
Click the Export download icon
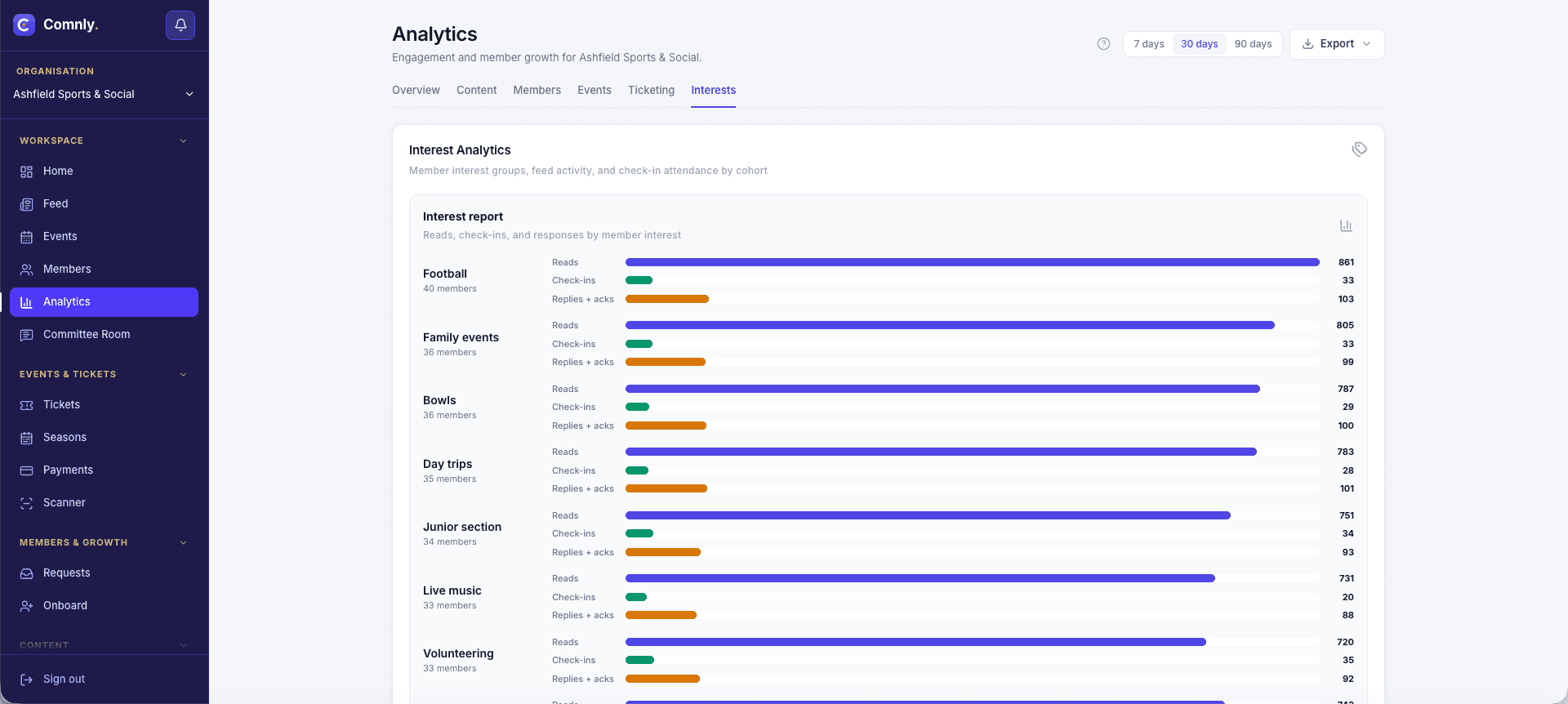coord(1307,44)
